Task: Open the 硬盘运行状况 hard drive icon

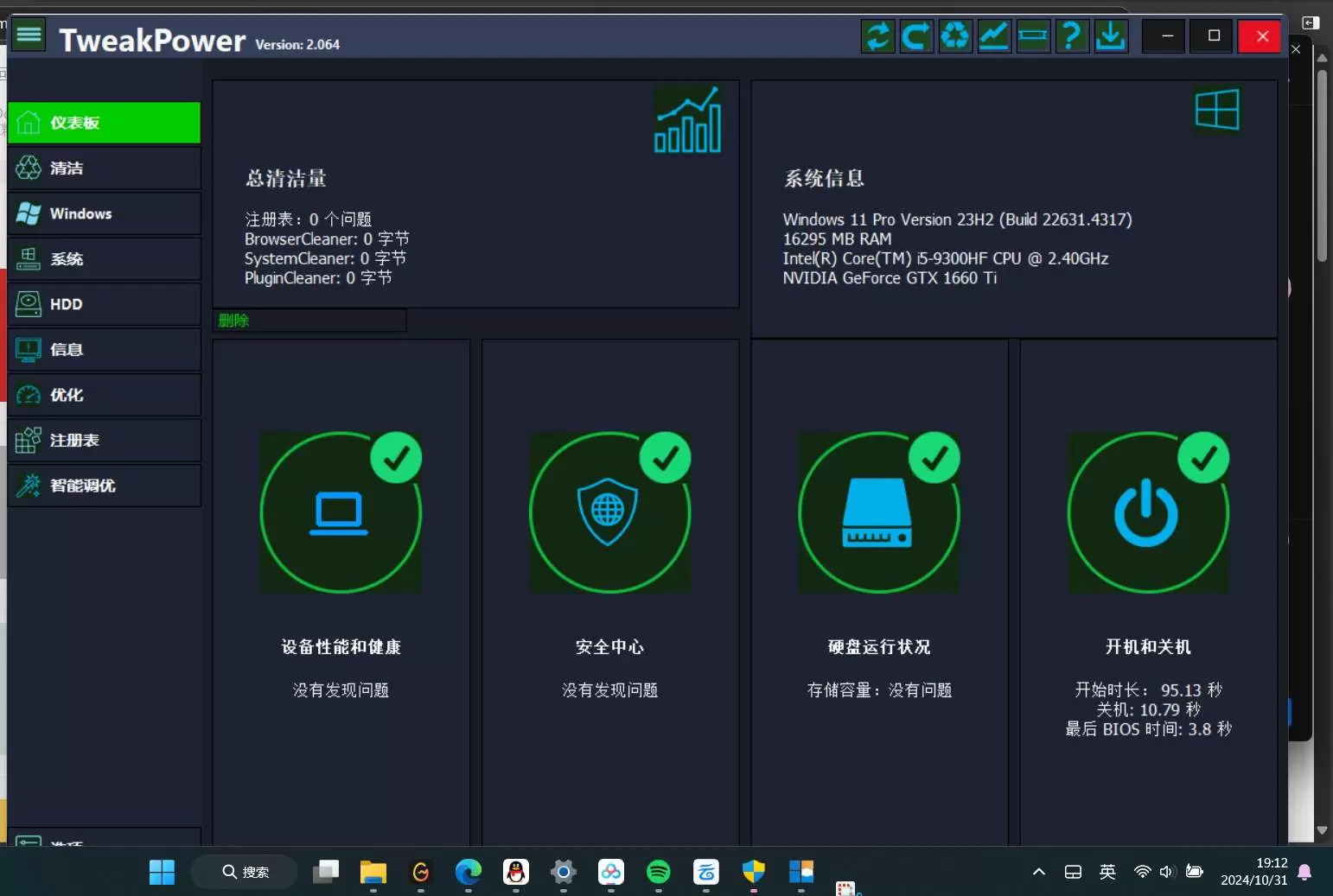Action: pyautogui.click(x=879, y=512)
